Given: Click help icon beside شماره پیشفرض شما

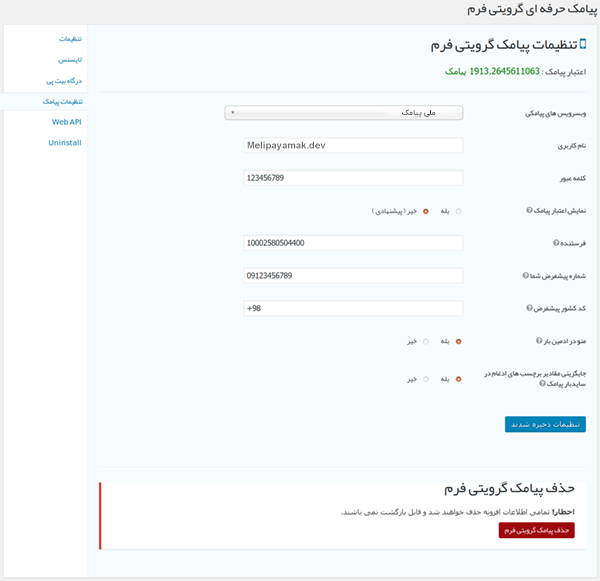Looking at the screenshot, I should 525,275.
